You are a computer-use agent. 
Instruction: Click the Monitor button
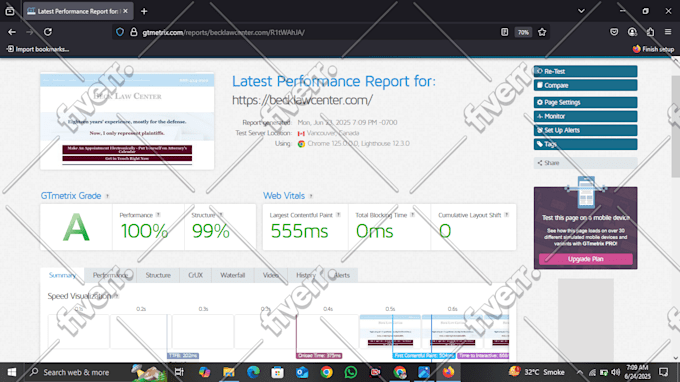click(585, 116)
